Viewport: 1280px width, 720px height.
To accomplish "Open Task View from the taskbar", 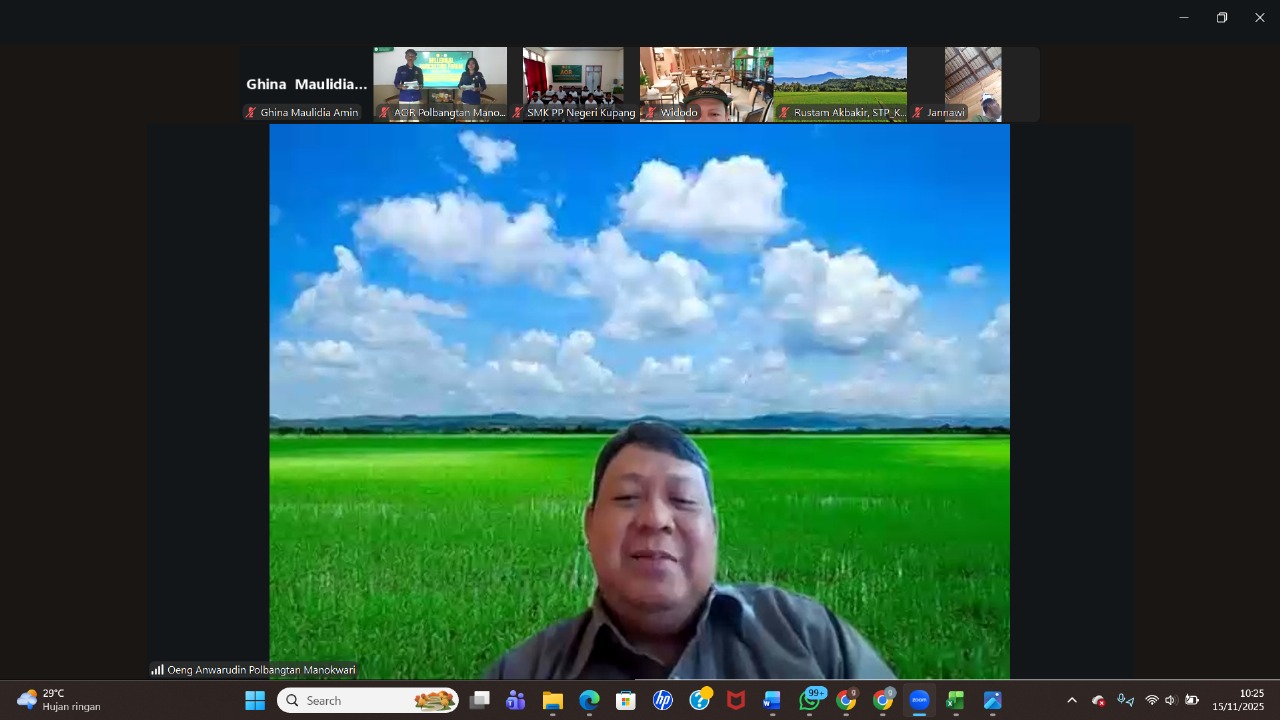I will point(480,701).
